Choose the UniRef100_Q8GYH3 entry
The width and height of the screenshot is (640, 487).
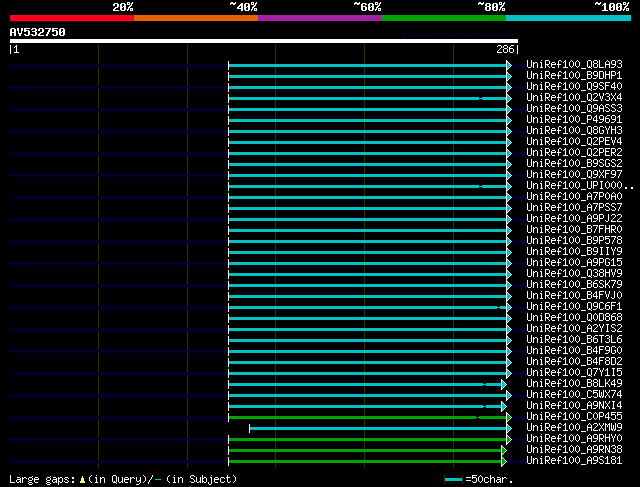(x=574, y=131)
